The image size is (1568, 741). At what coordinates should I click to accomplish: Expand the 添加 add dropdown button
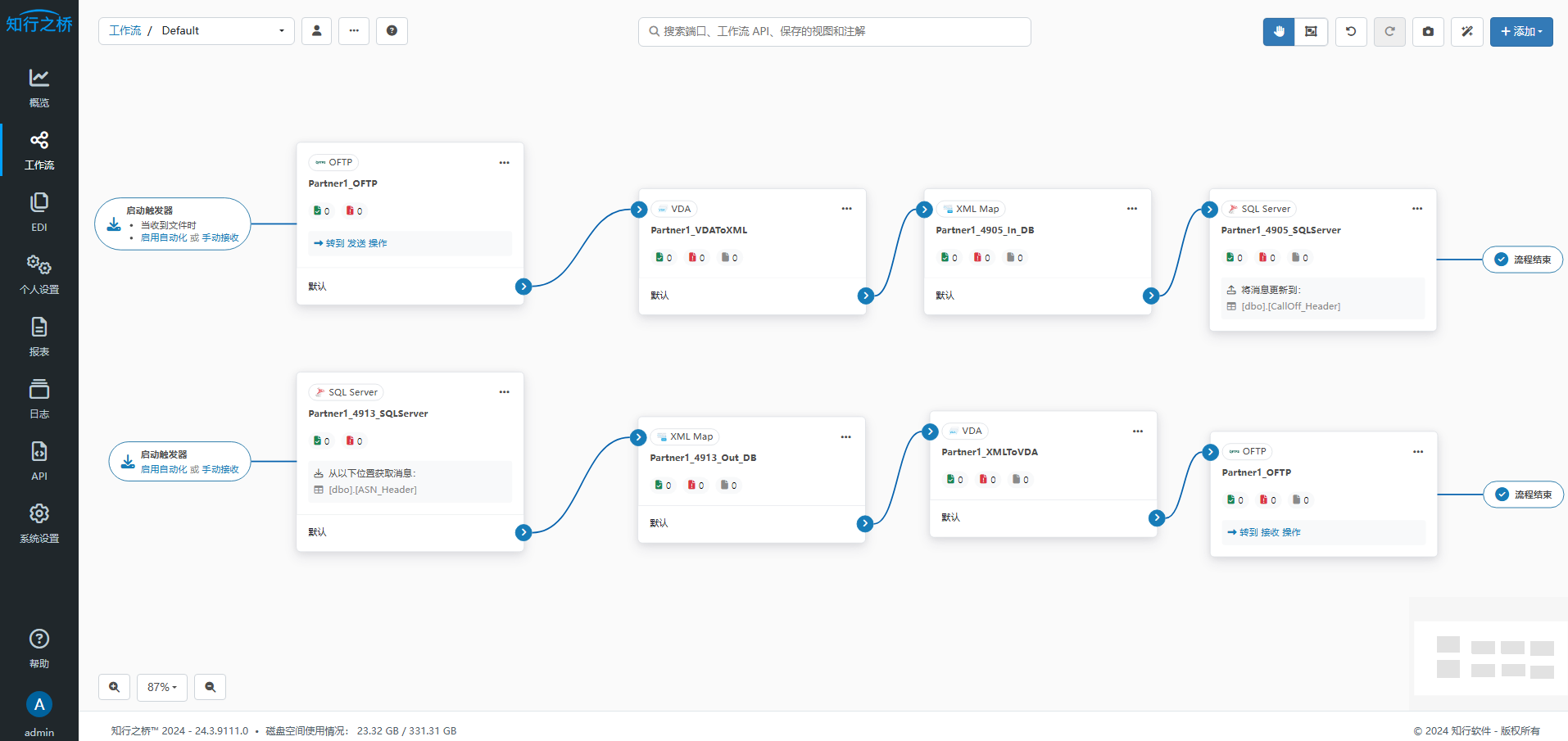tap(1521, 31)
